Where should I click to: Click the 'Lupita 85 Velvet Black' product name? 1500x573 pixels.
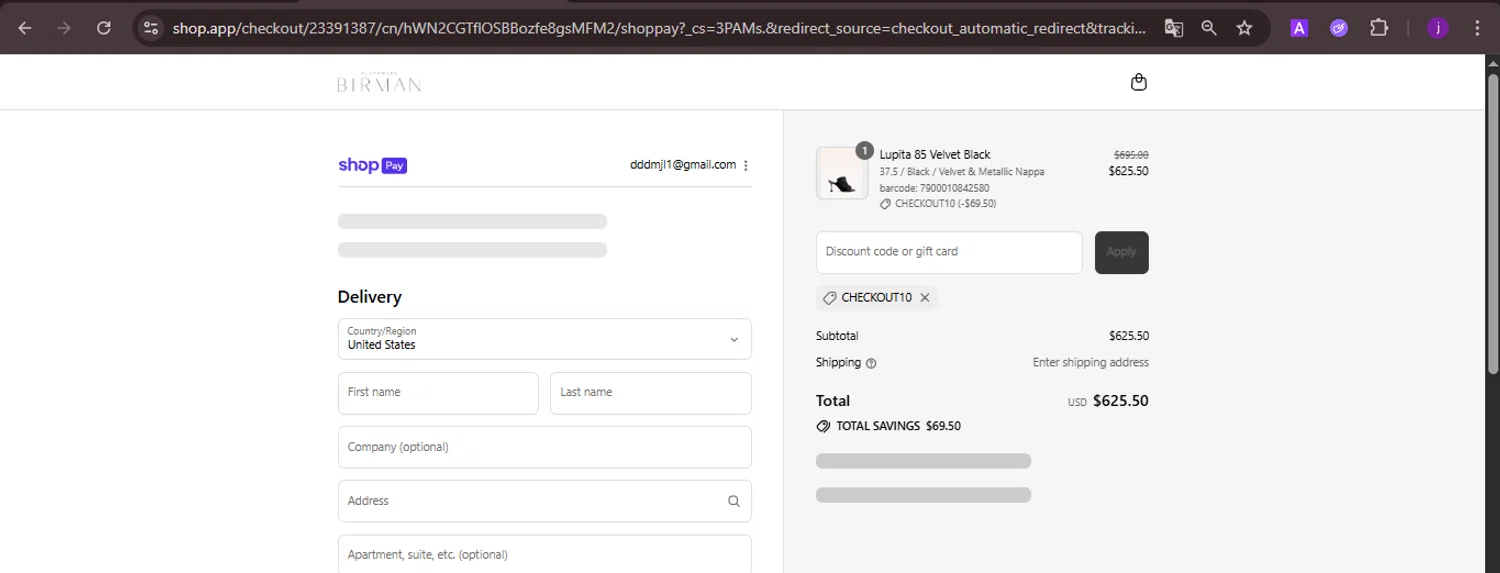[x=935, y=154]
